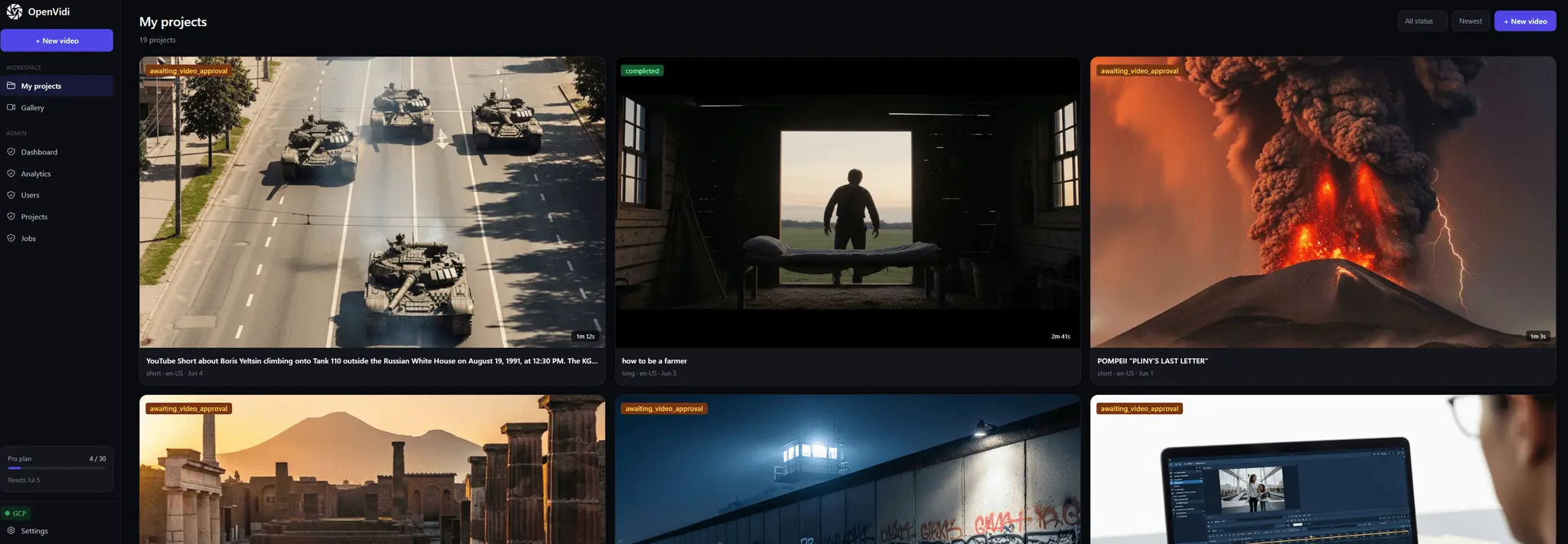Click the Boris Yeltsin YouTube Short title
Viewport: 1568px width, 544px height.
point(372,361)
